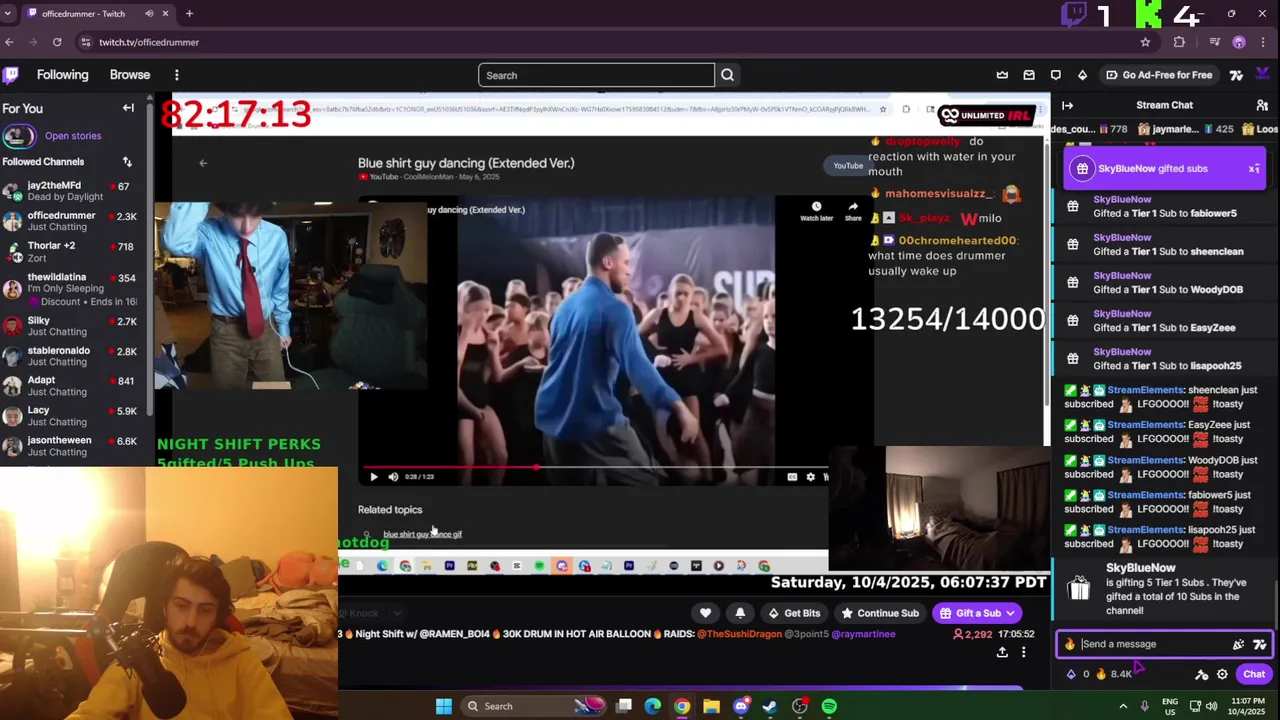This screenshot has height=720, width=1280.
Task: Collapse the Stream Chat panel
Action: pyautogui.click(x=1067, y=105)
